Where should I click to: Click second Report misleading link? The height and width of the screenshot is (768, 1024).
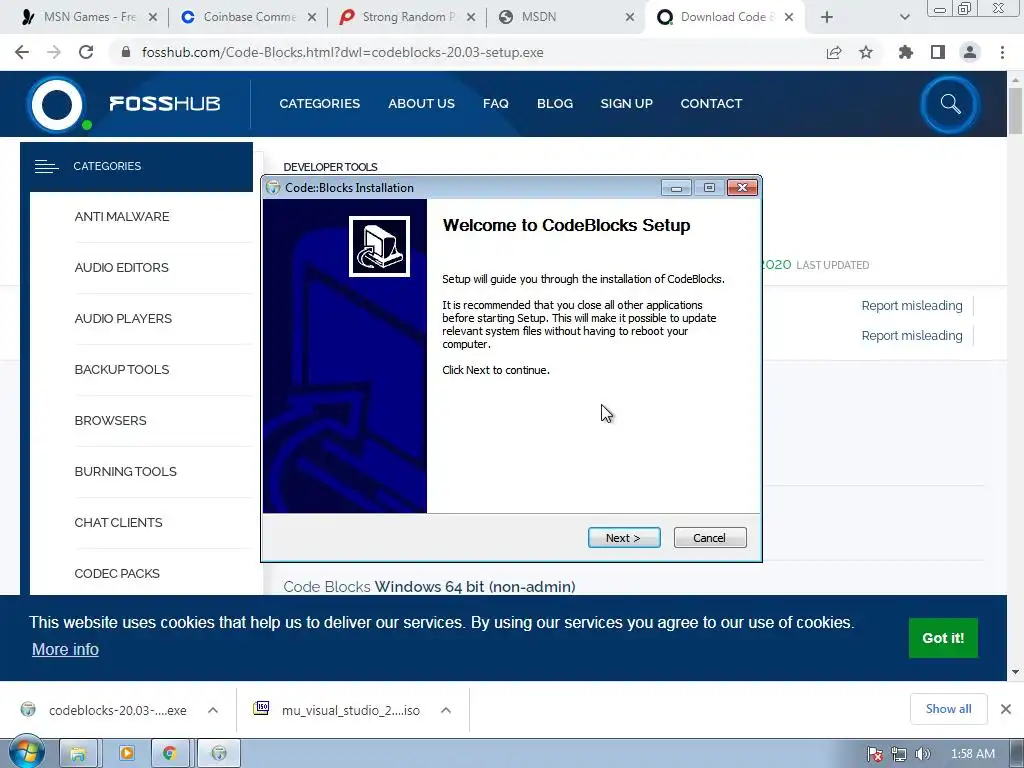(912, 336)
